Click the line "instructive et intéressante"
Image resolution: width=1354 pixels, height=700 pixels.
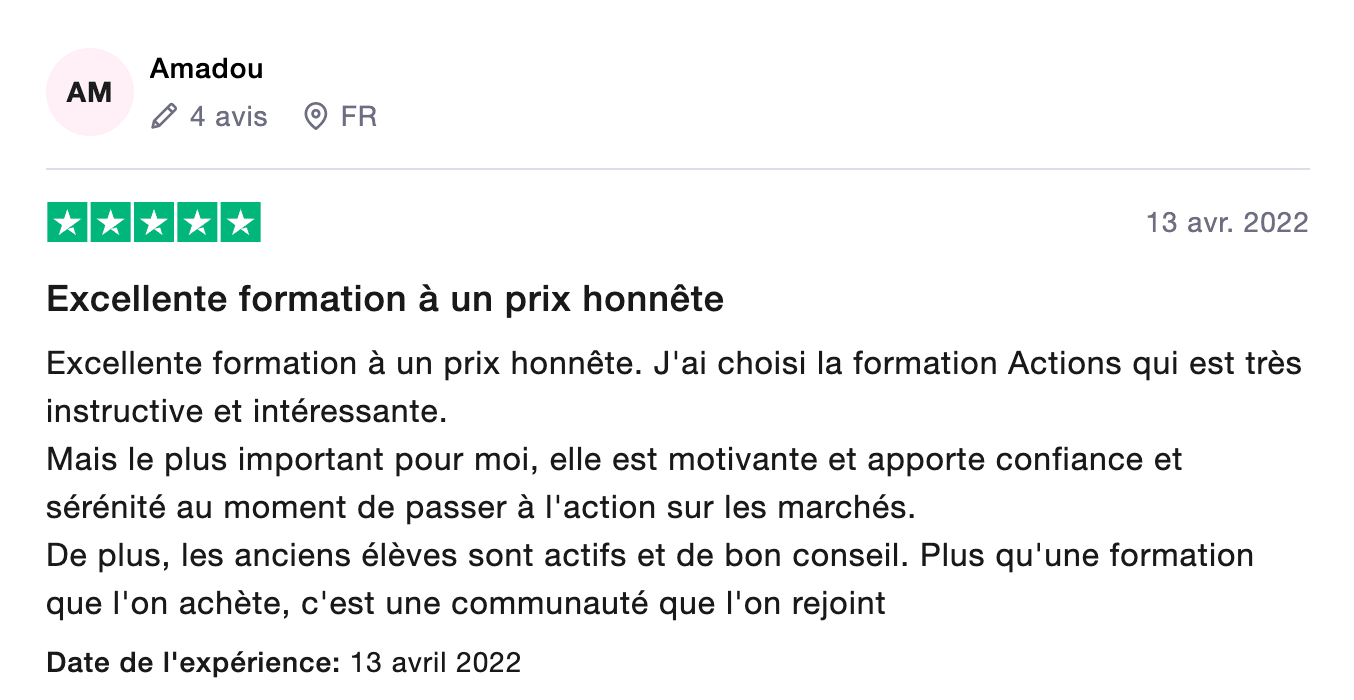[x=245, y=411]
